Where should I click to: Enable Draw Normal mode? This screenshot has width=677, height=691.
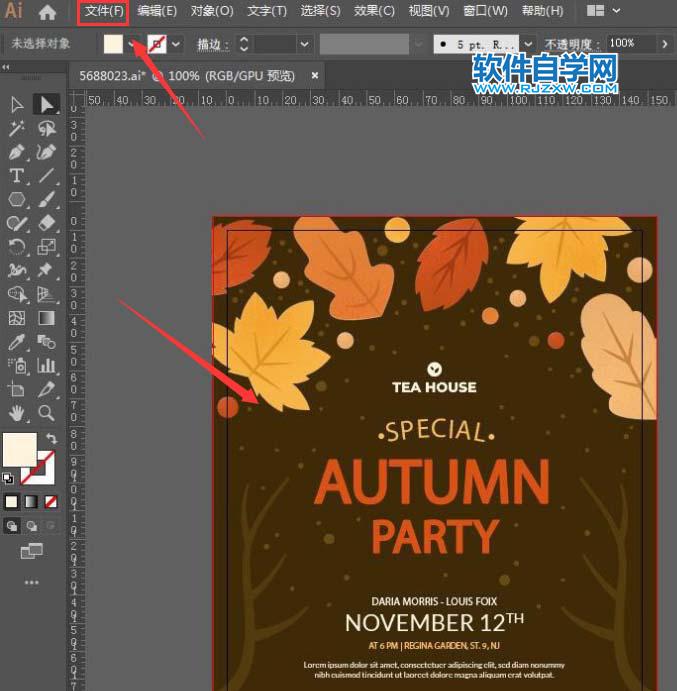click(x=12, y=526)
